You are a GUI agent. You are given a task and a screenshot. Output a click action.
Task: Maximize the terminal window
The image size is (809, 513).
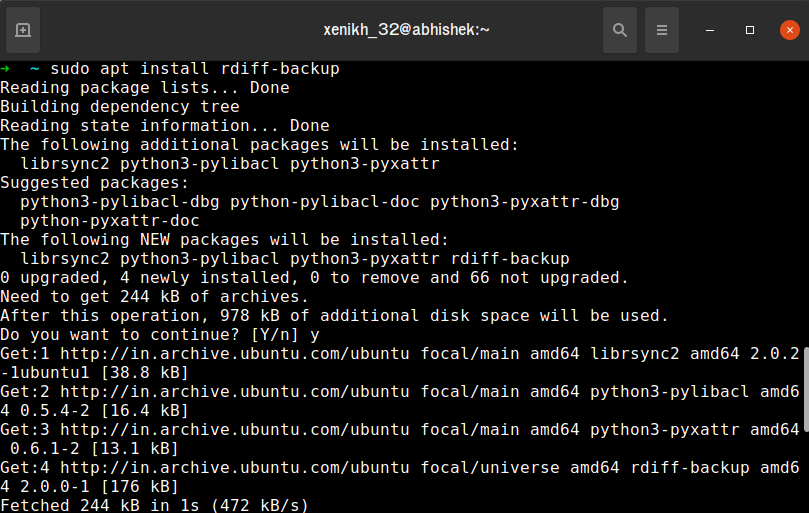(750, 30)
